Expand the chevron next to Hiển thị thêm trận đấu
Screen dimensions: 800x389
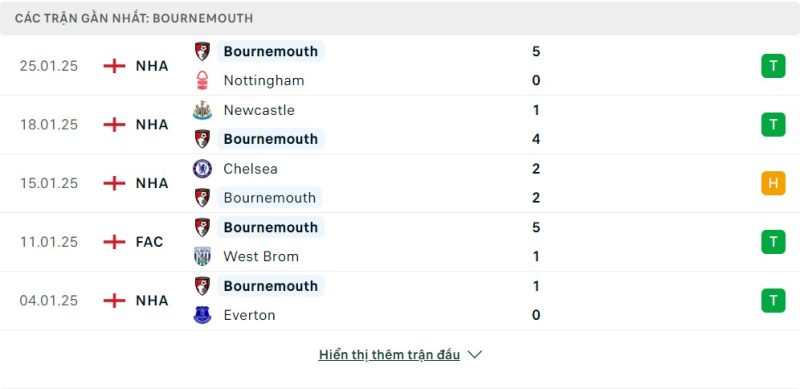pos(474,355)
